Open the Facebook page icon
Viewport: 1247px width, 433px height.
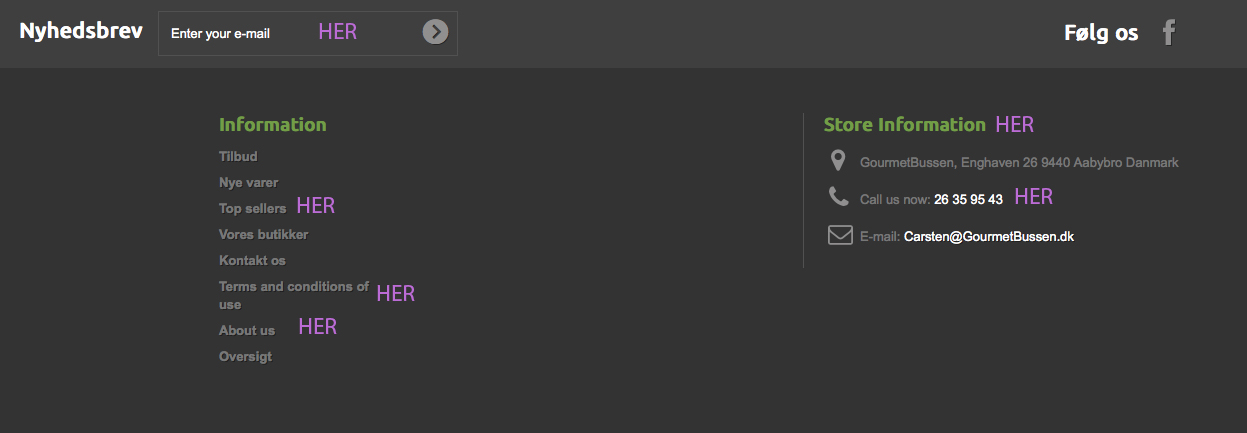[1168, 33]
